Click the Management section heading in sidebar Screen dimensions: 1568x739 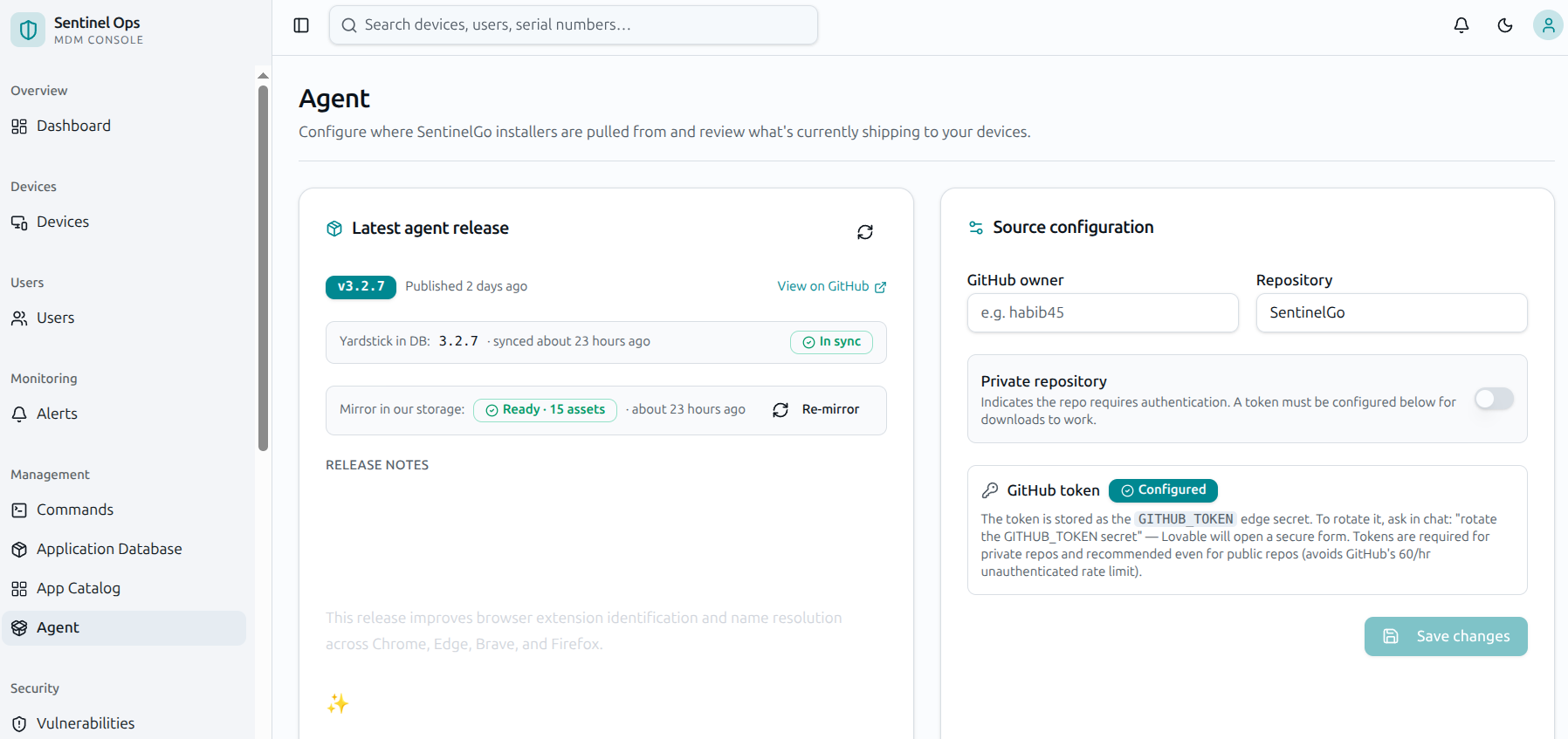[x=50, y=475]
